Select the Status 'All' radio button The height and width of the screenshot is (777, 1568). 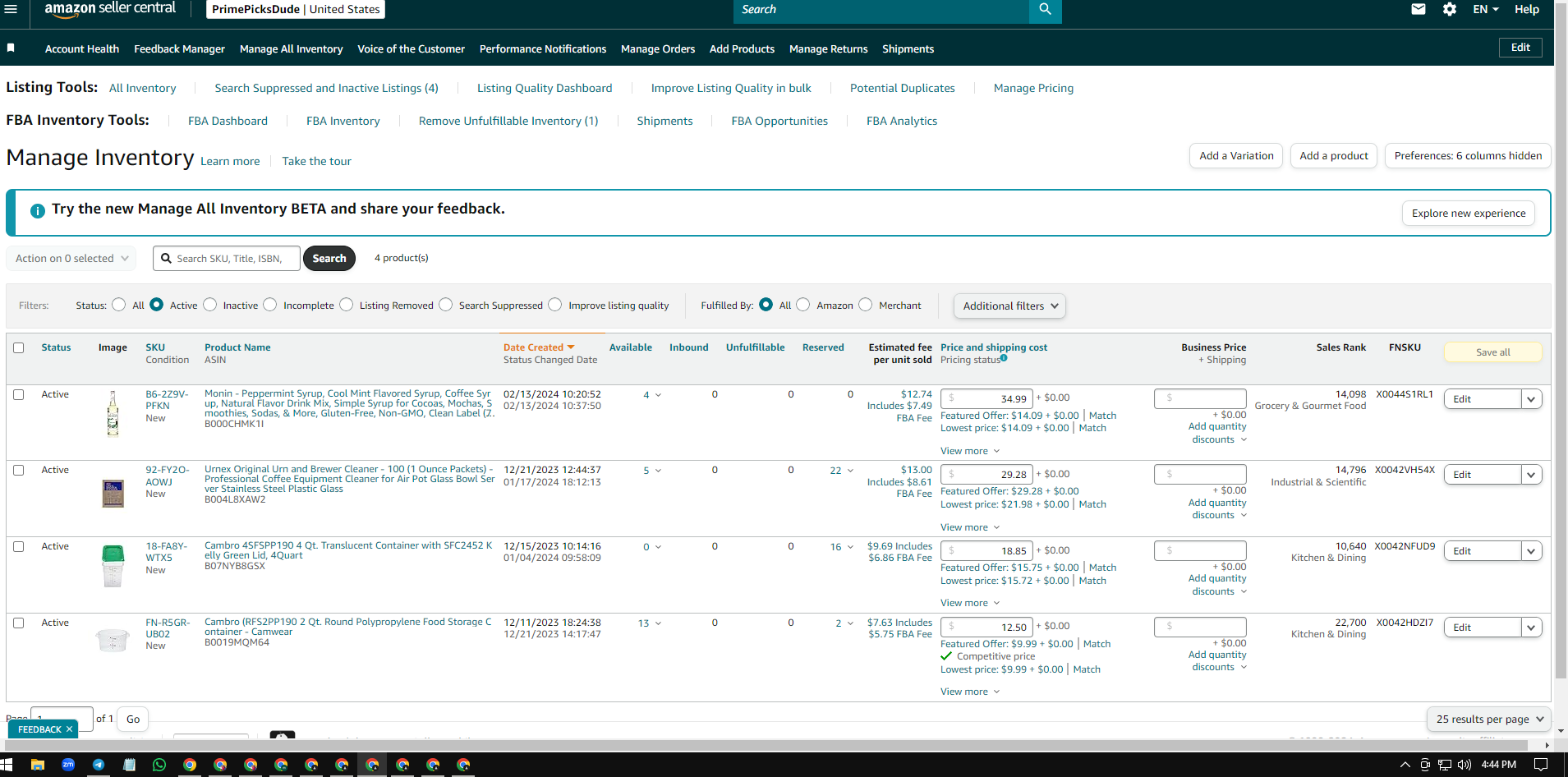119,305
